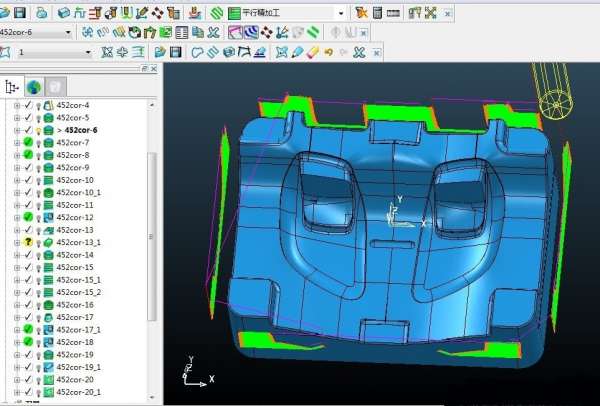This screenshot has height=406, width=600.
Task: Open the Rapid Move Heights icon
Action: tap(95, 13)
